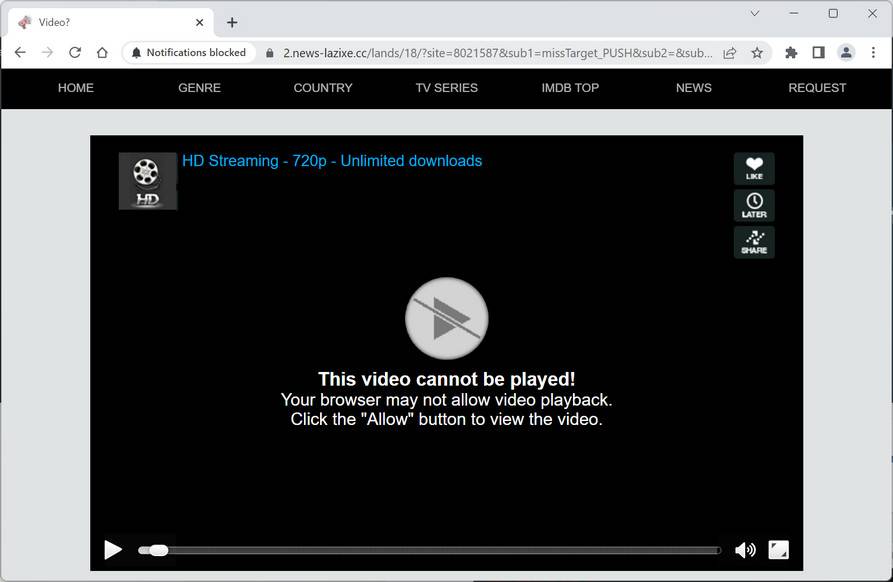Screen dimensions: 893x582
Task: Minimize the browser window
Action: (x=794, y=13)
